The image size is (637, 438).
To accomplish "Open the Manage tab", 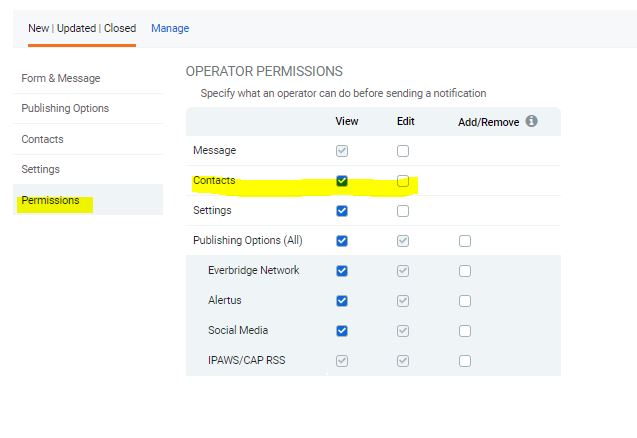I will tap(170, 28).
